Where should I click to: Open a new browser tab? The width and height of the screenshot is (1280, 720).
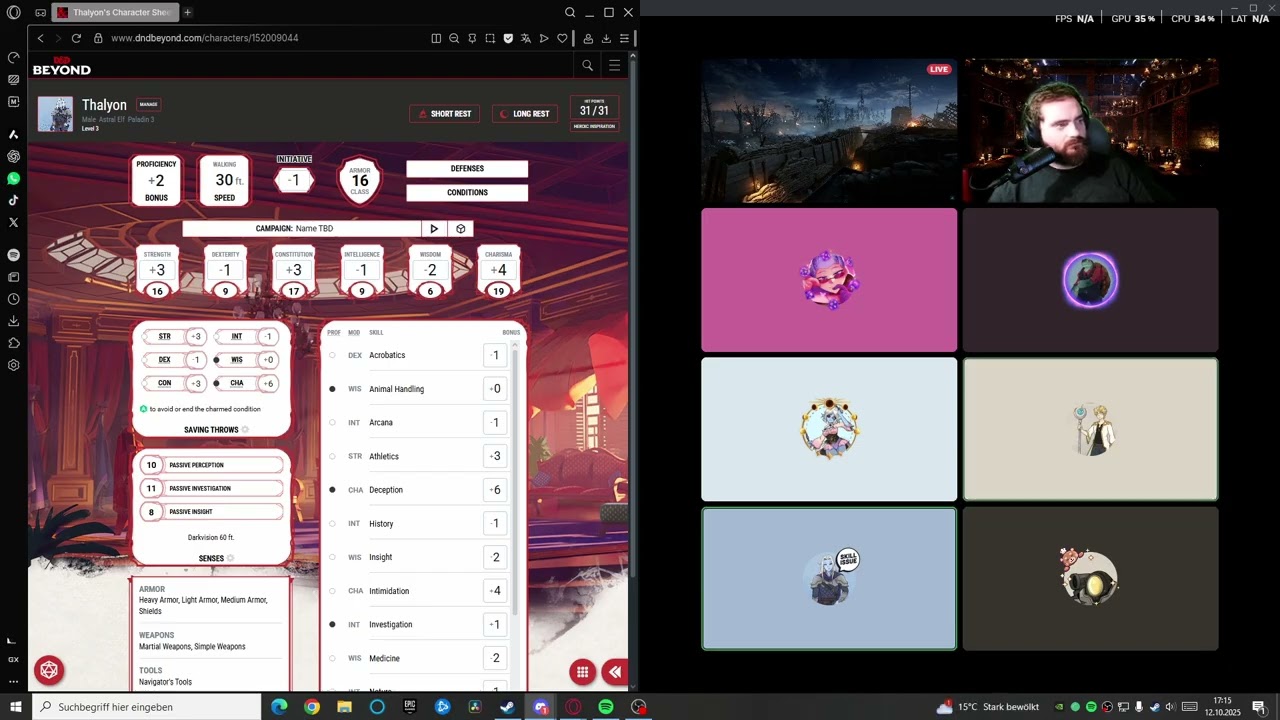click(187, 12)
